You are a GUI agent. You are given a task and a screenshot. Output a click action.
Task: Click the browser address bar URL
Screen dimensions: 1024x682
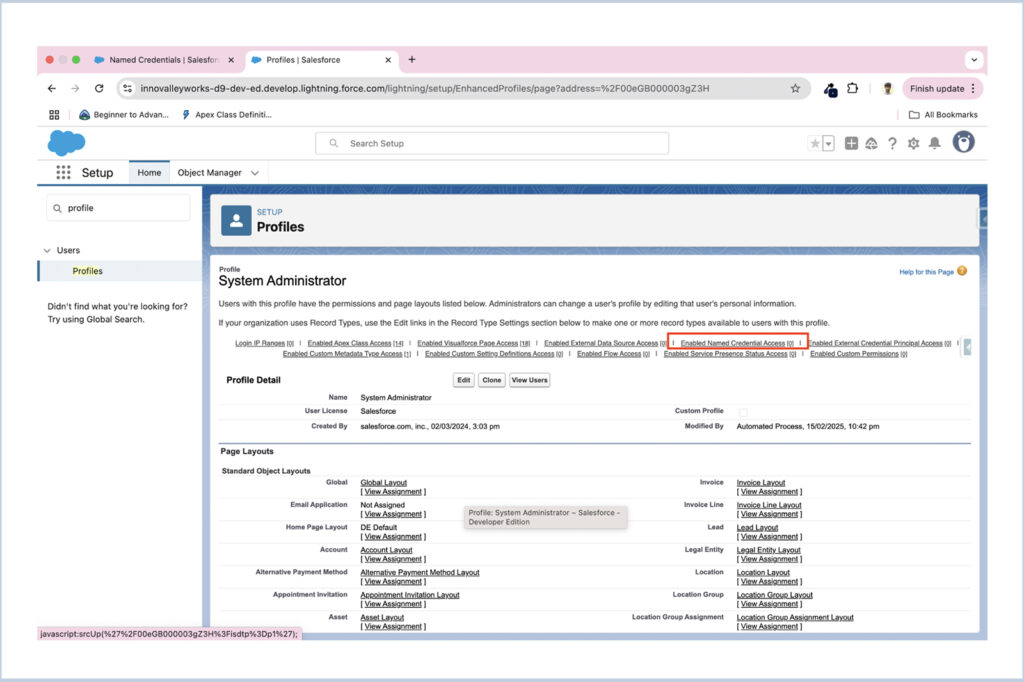pyautogui.click(x=424, y=88)
